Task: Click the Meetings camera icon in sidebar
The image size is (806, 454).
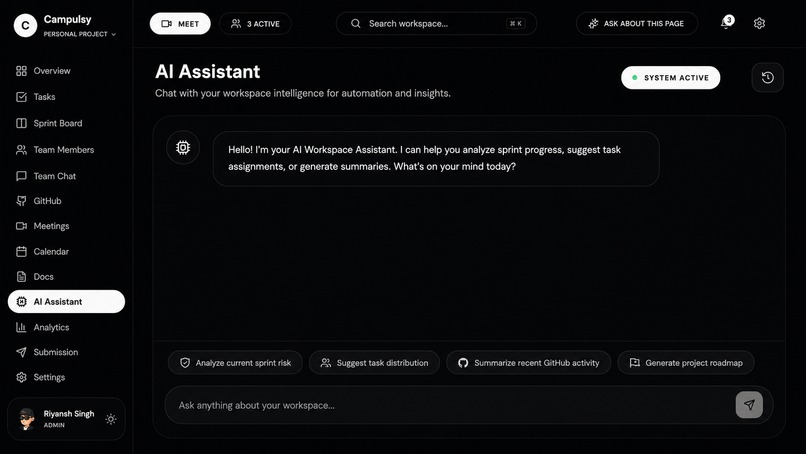Action: coord(21,226)
